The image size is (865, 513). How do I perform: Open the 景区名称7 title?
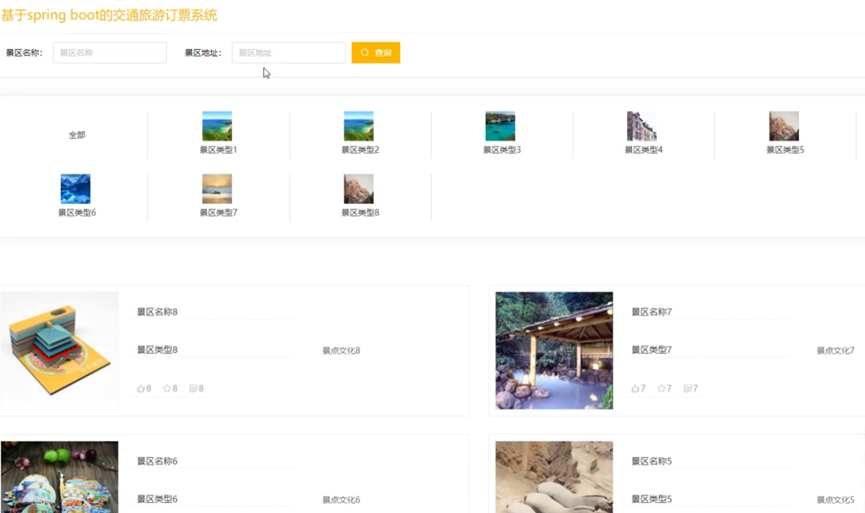pyautogui.click(x=652, y=312)
